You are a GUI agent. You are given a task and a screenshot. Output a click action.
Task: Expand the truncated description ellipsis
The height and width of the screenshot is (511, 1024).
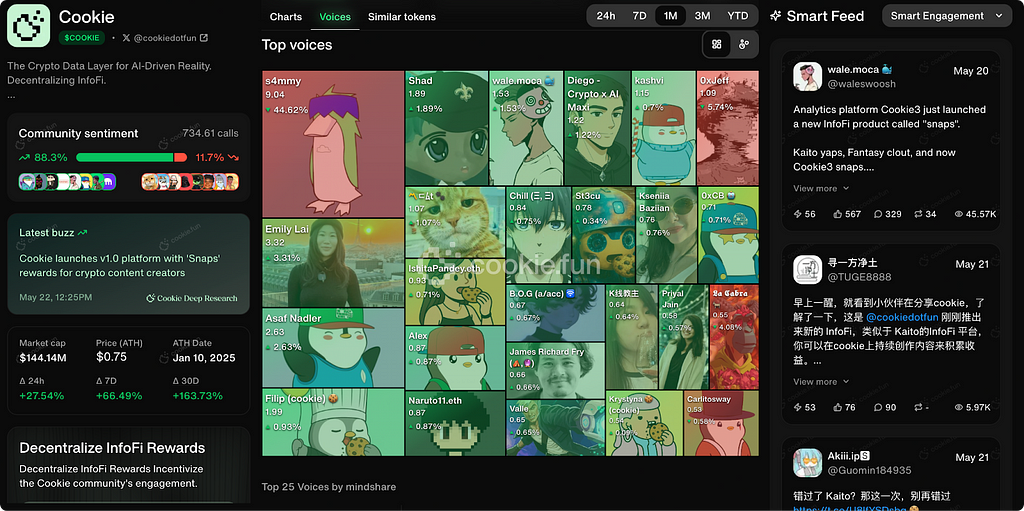point(11,95)
